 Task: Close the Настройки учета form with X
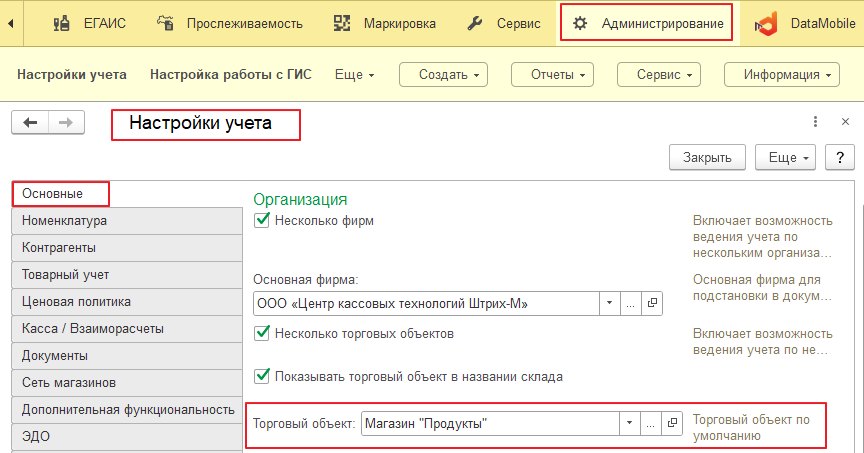click(x=845, y=122)
